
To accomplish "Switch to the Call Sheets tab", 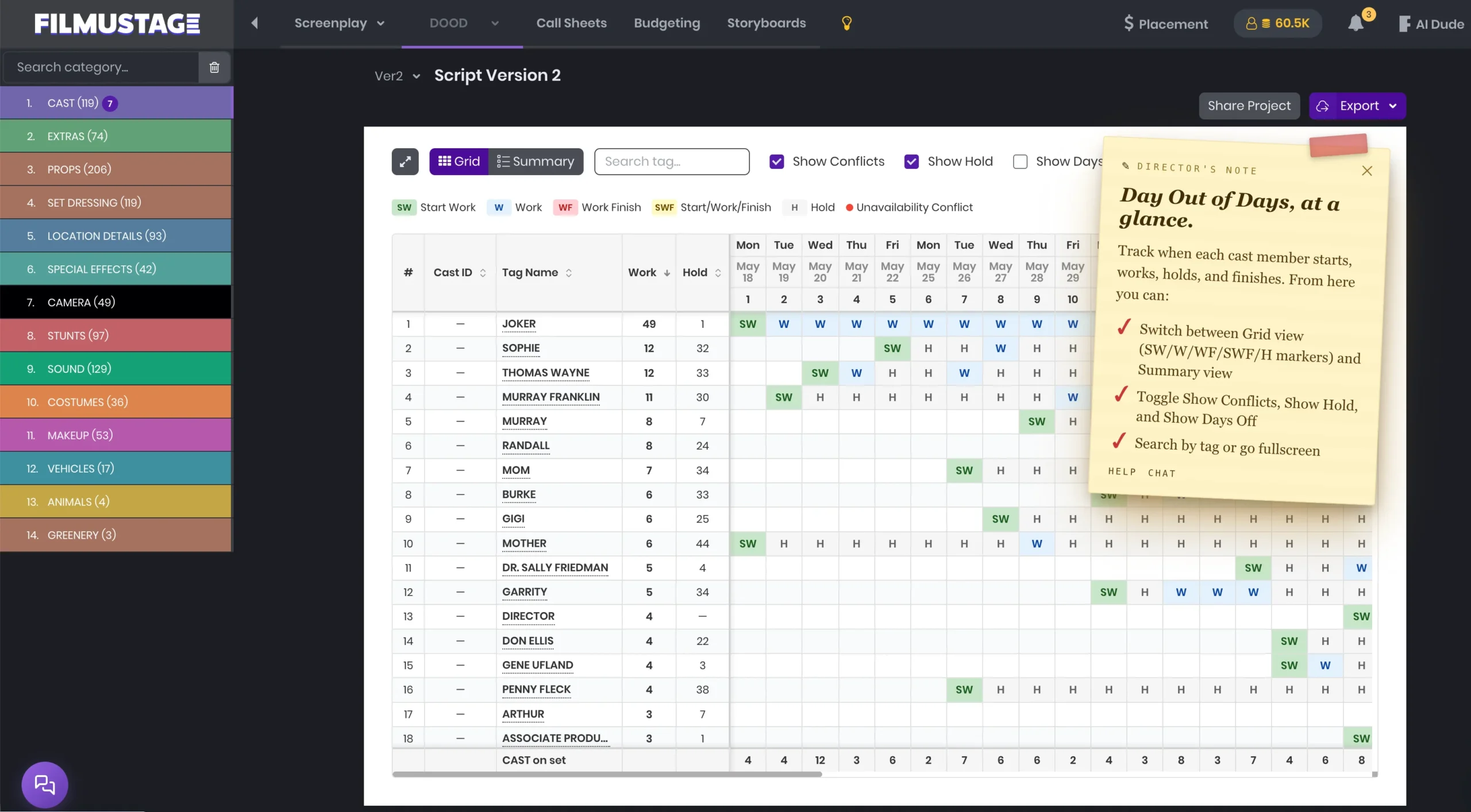I will pyautogui.click(x=571, y=23).
